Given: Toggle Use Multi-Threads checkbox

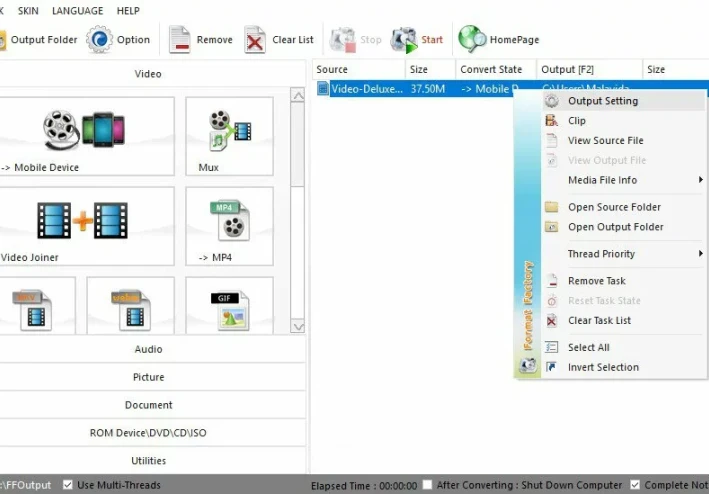Looking at the screenshot, I should (x=68, y=485).
